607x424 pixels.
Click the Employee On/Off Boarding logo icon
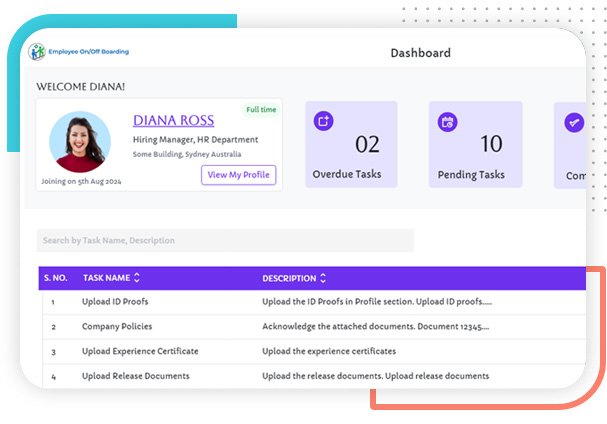pos(38,52)
